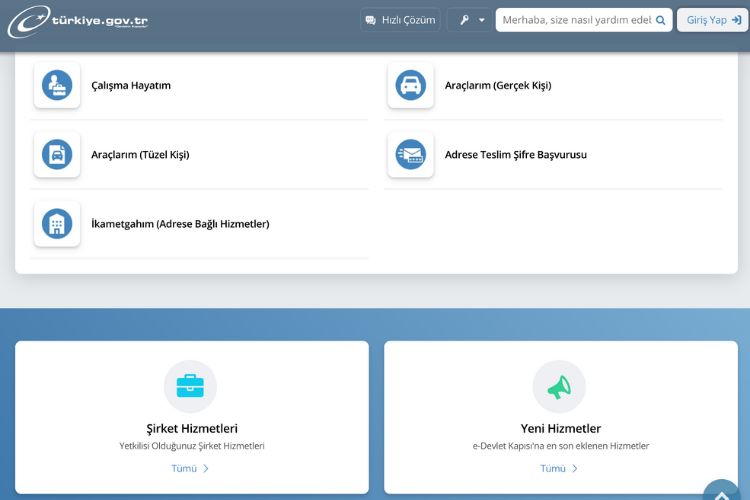Viewport: 750px width, 500px height.
Task: Expand Tümü under Yeni Hizmetler
Action: (x=559, y=468)
